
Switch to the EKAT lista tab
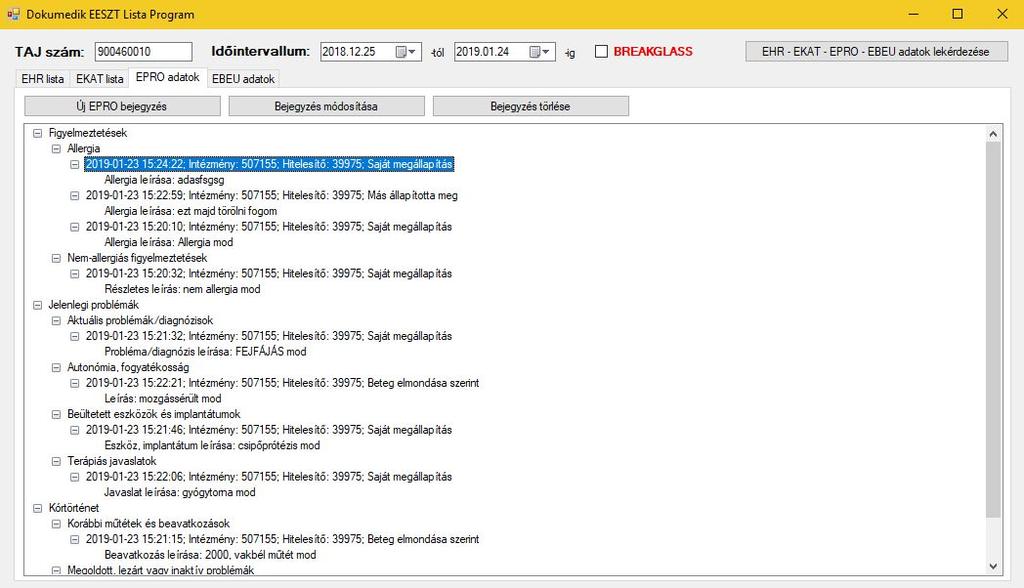point(99,79)
